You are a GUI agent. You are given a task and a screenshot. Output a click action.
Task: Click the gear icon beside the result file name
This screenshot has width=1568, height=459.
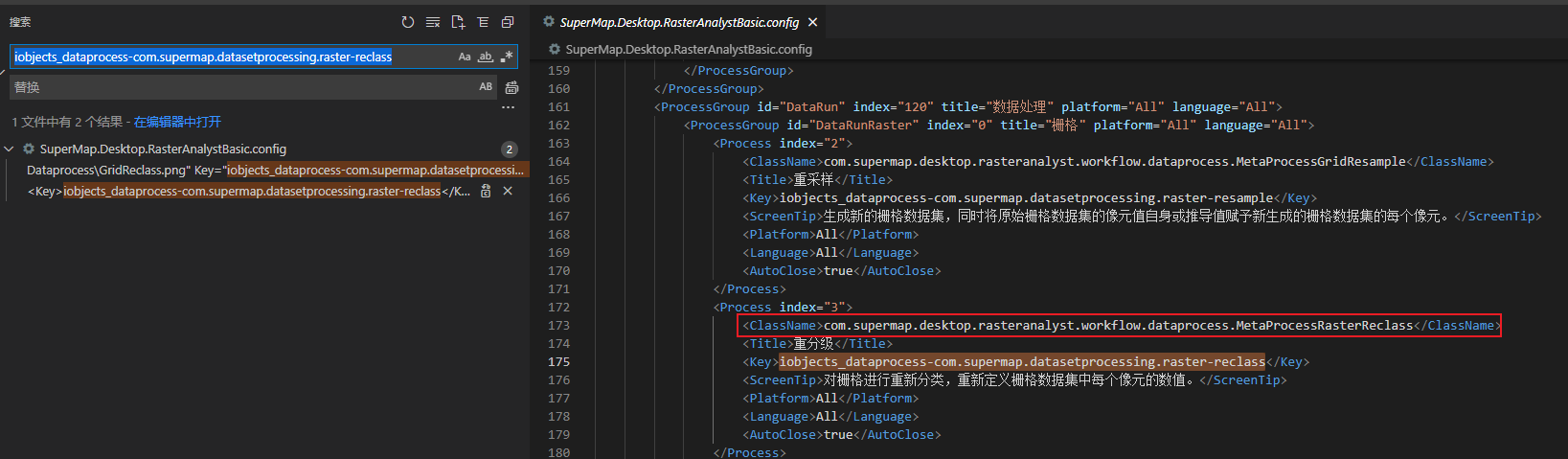[29, 149]
